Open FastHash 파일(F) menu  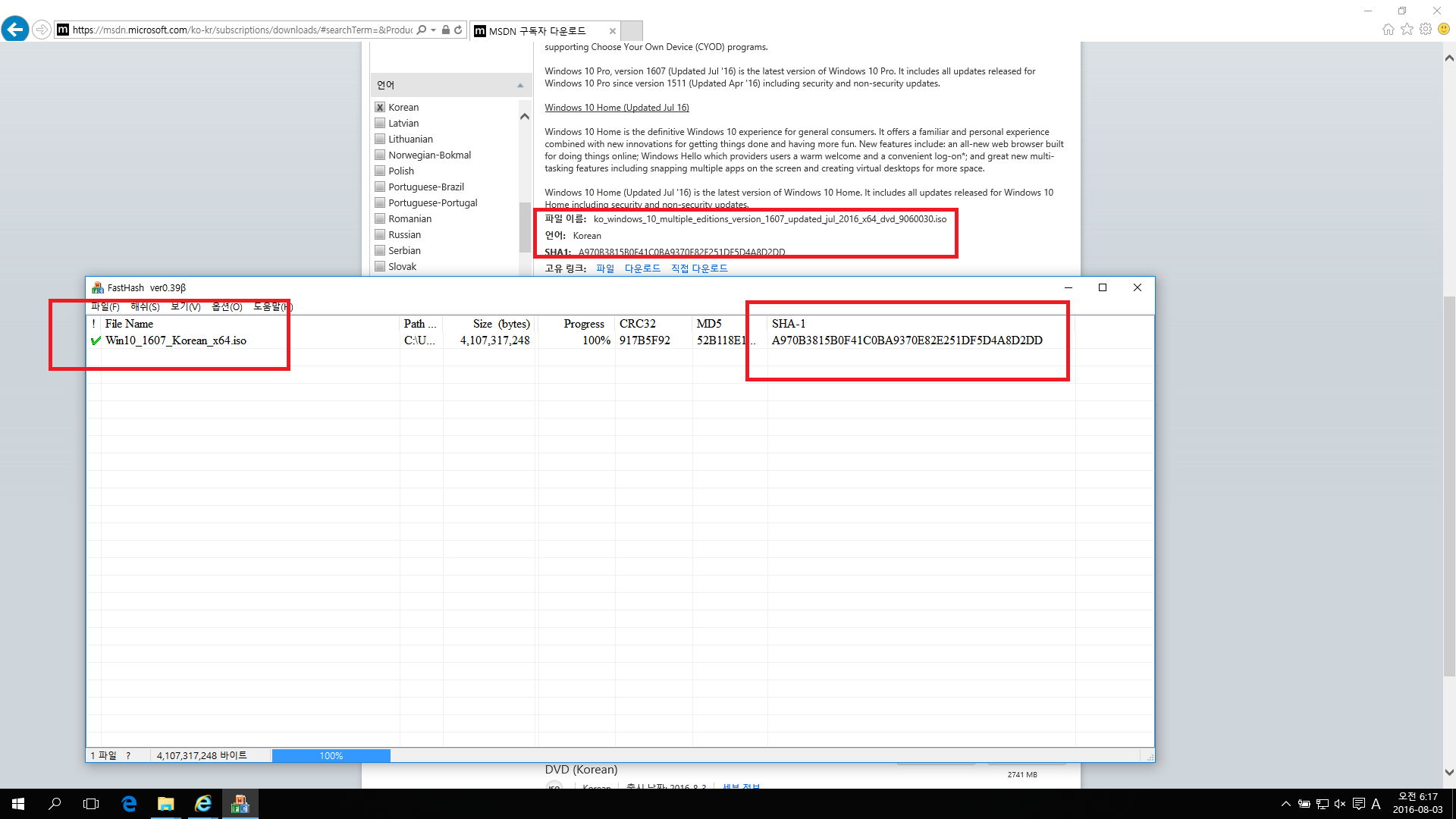click(105, 306)
